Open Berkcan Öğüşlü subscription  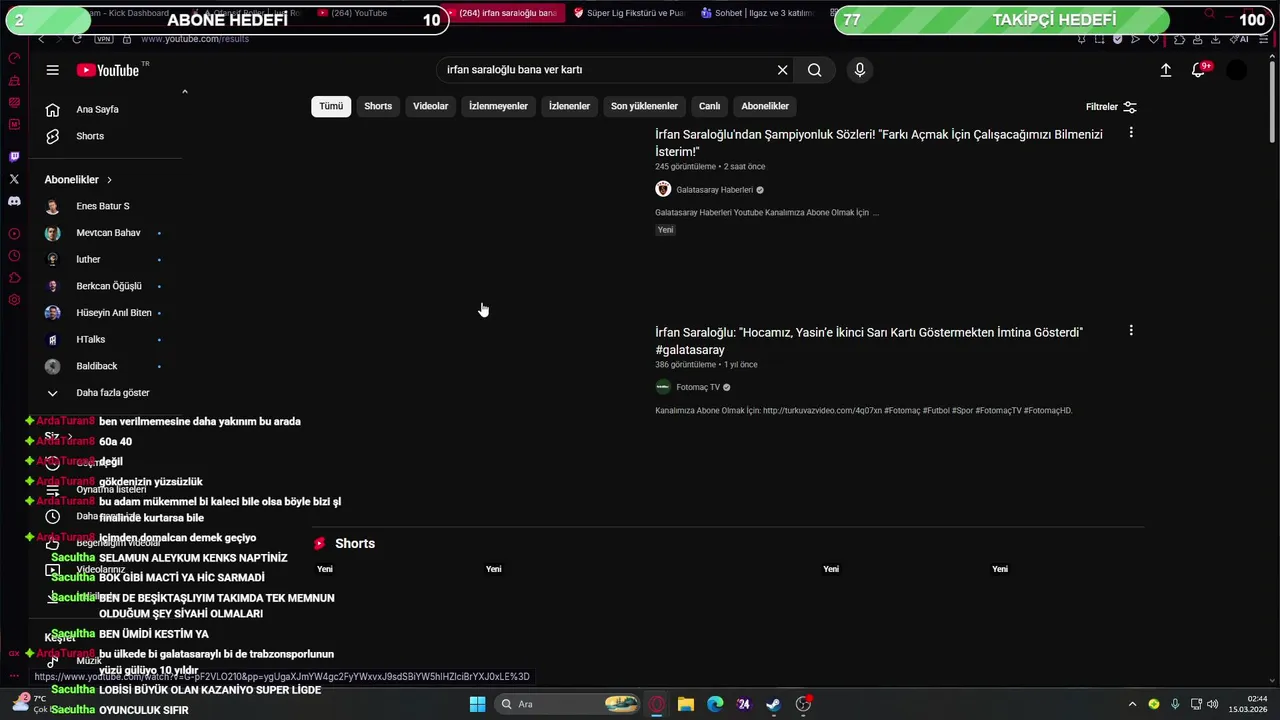click(x=109, y=286)
